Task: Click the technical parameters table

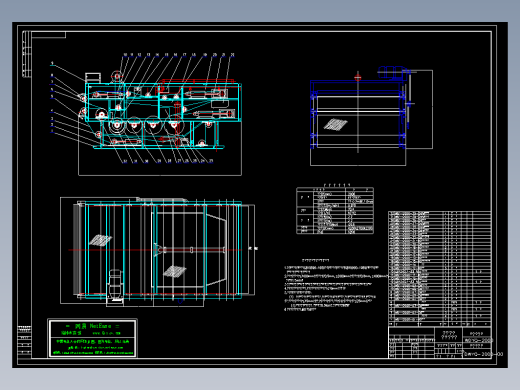Action: (x=335, y=210)
